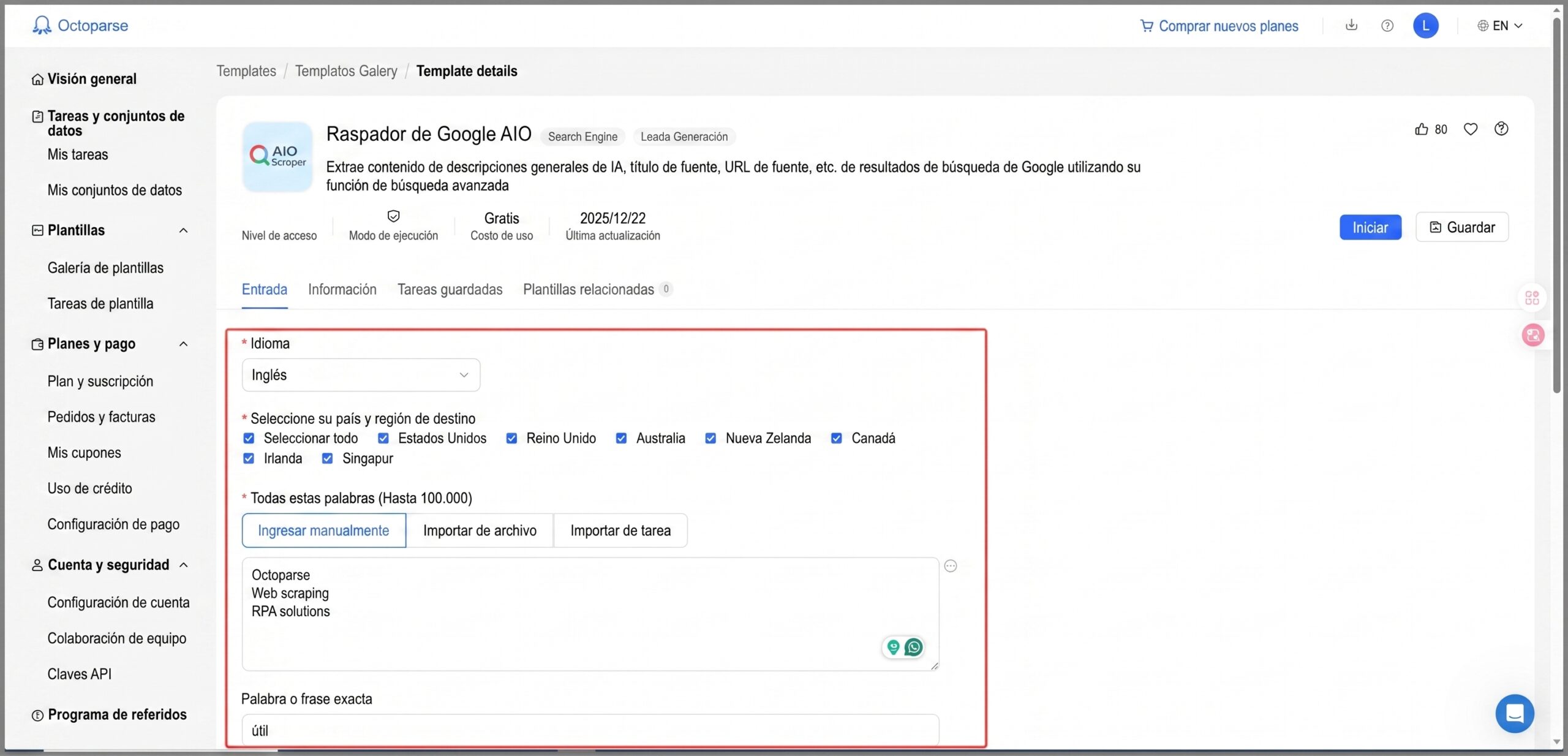Open the Tareas guardadas tab
1568x756 pixels.
pos(450,289)
